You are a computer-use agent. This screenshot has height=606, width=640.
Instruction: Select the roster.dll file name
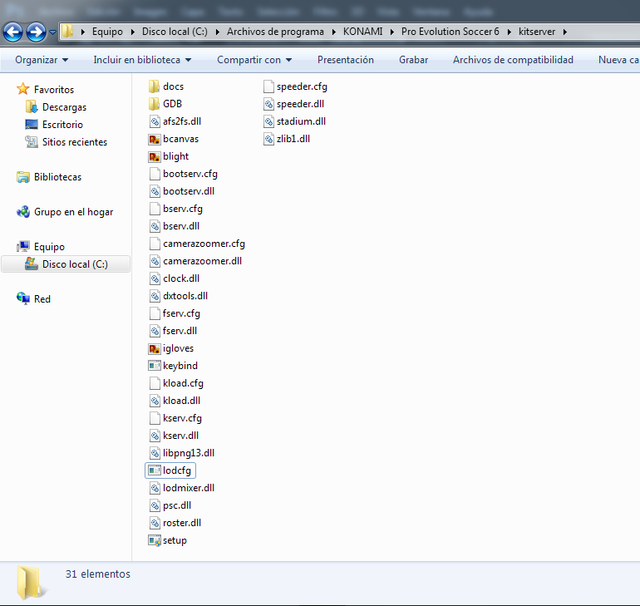click(182, 523)
